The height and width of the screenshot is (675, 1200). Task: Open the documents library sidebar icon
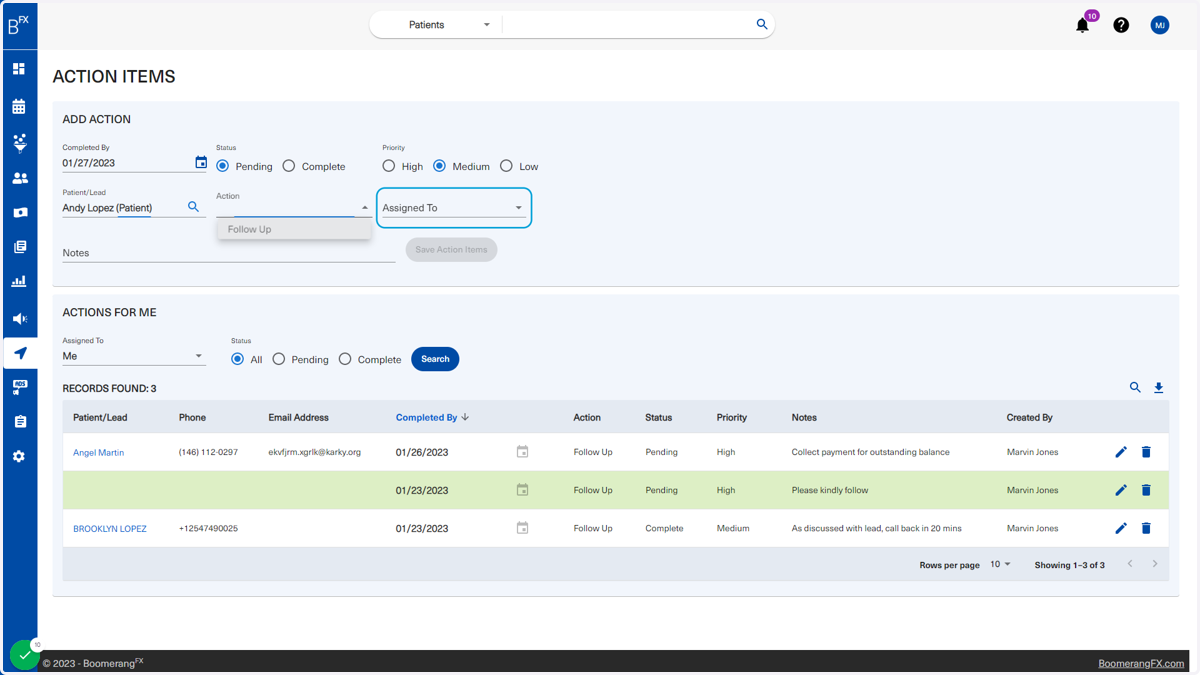click(x=19, y=247)
